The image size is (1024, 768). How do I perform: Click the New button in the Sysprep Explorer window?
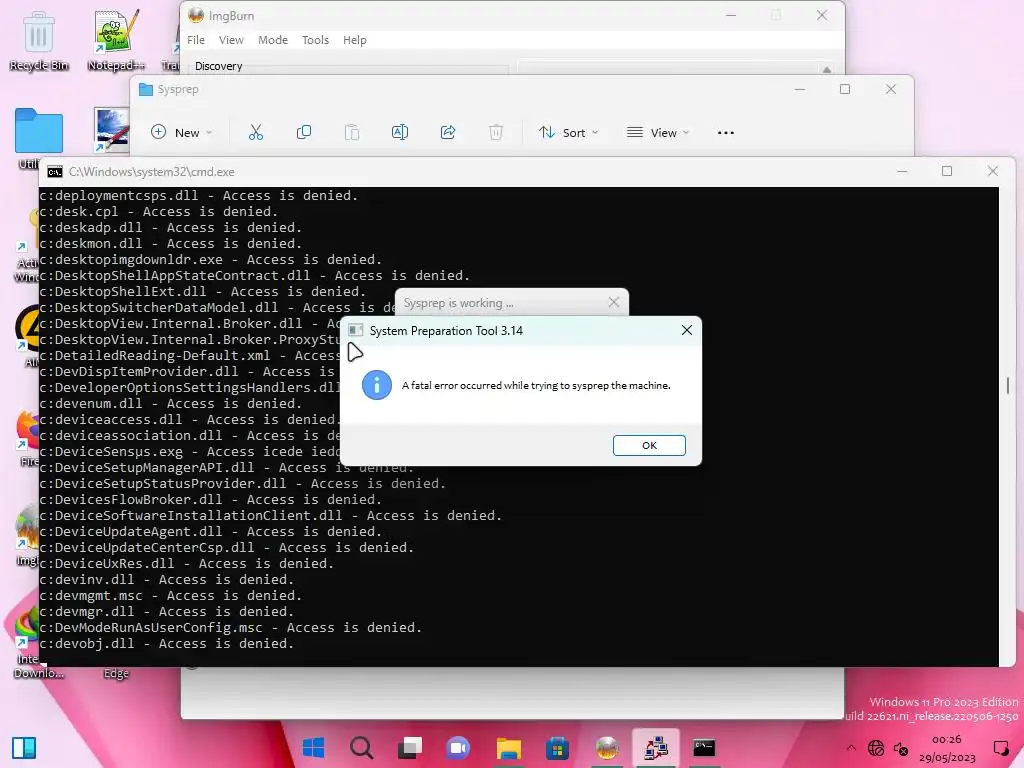[x=182, y=133]
